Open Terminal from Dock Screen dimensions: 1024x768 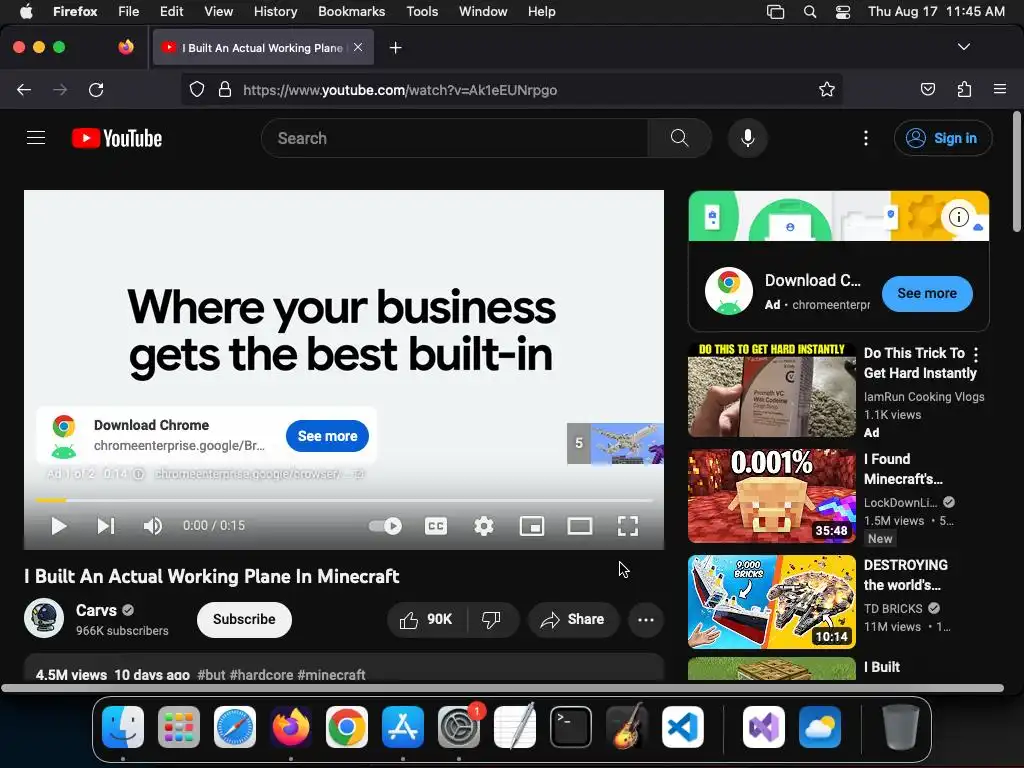coord(571,727)
